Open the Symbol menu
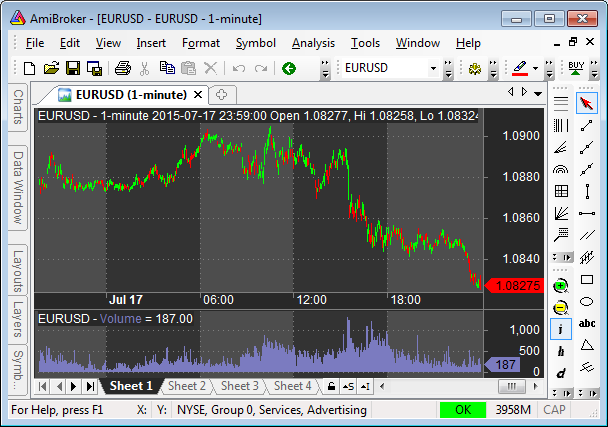608x427 pixels. [256, 43]
